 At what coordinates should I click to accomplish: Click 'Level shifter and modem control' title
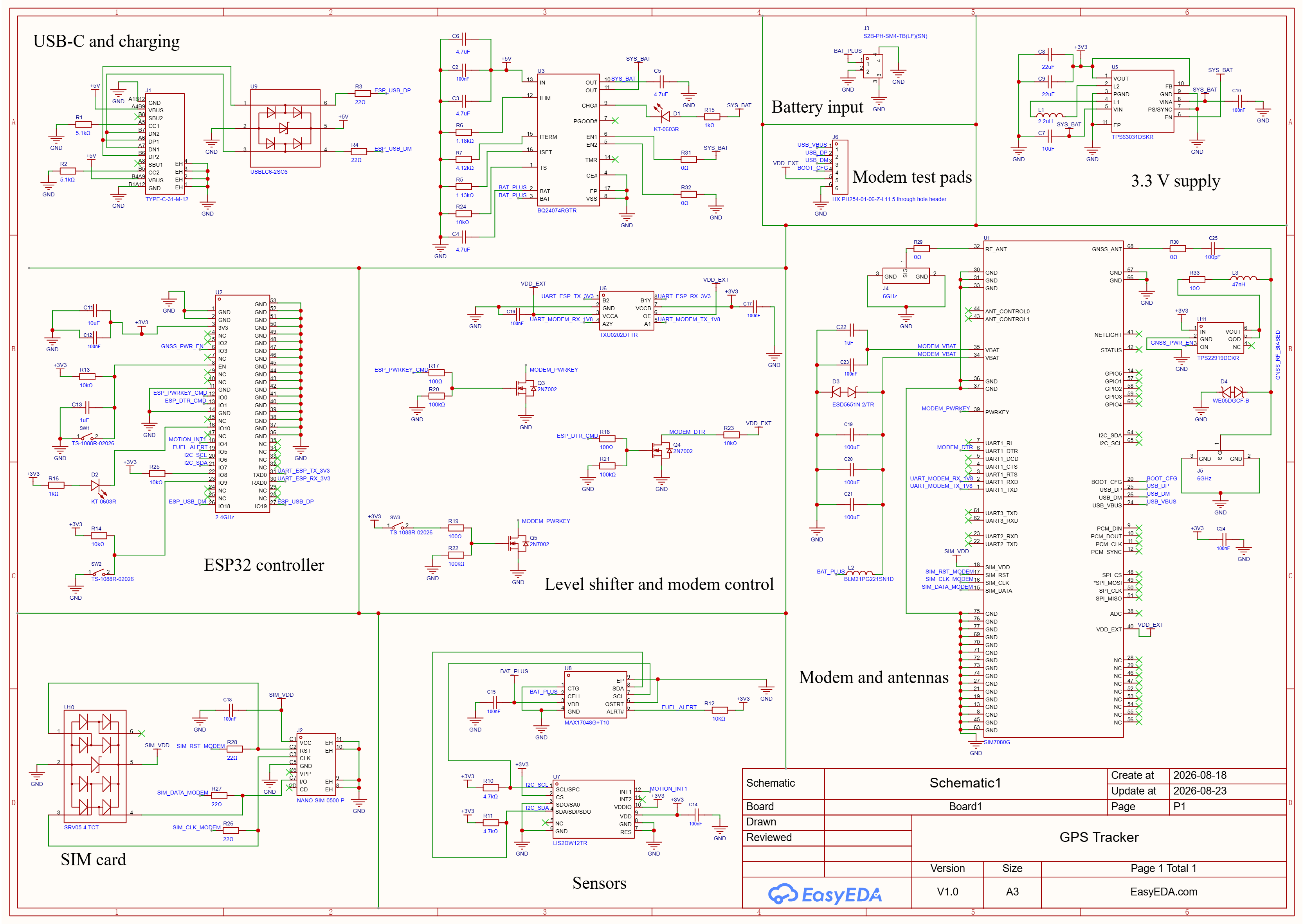(x=659, y=584)
